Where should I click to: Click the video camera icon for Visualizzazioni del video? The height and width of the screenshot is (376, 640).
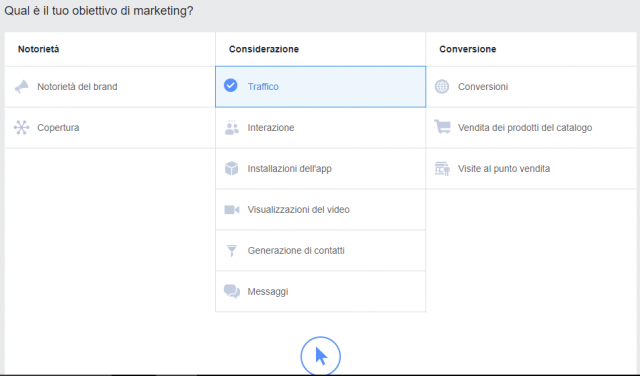coord(232,209)
